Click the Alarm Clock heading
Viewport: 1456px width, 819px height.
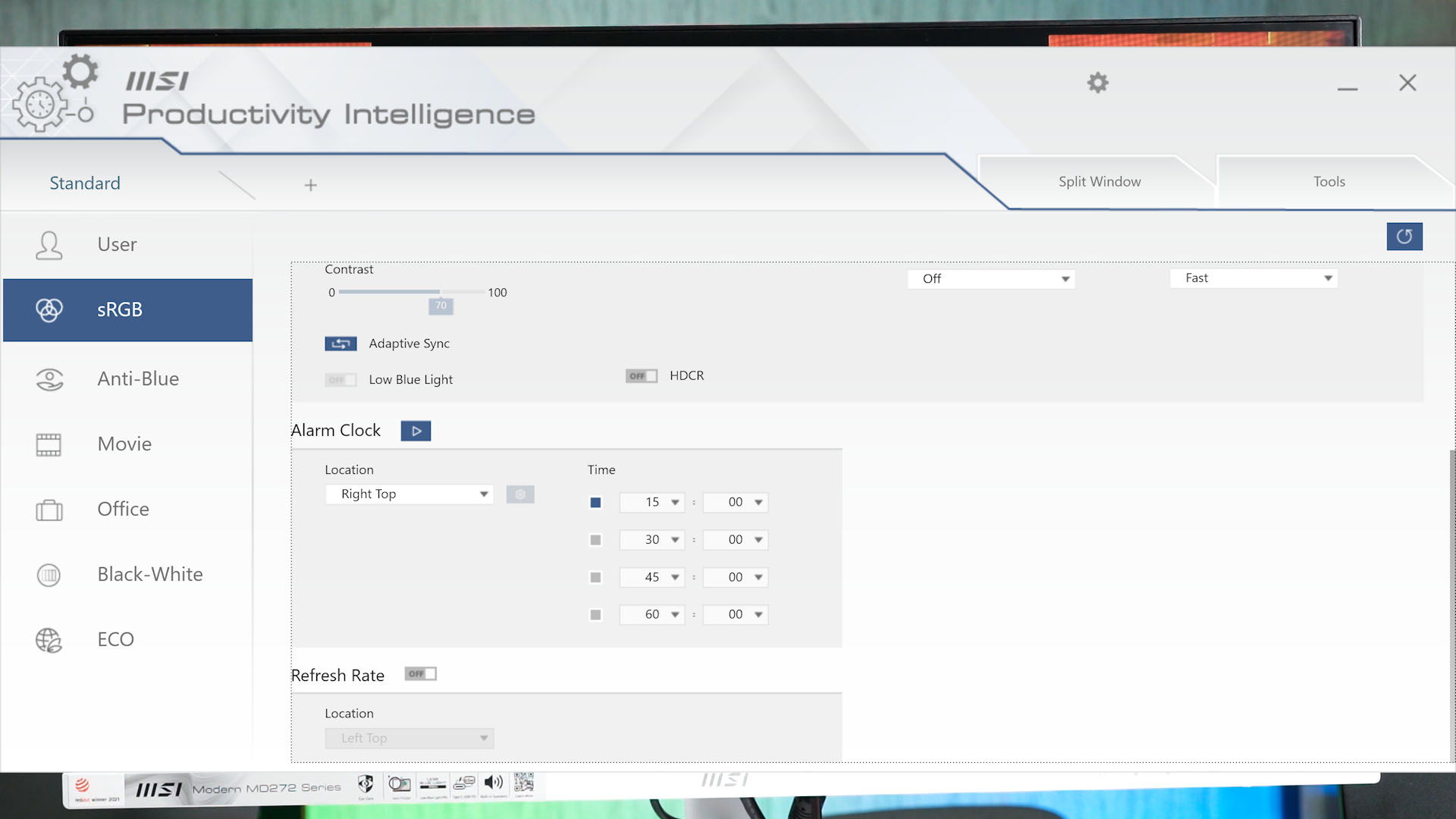point(336,431)
